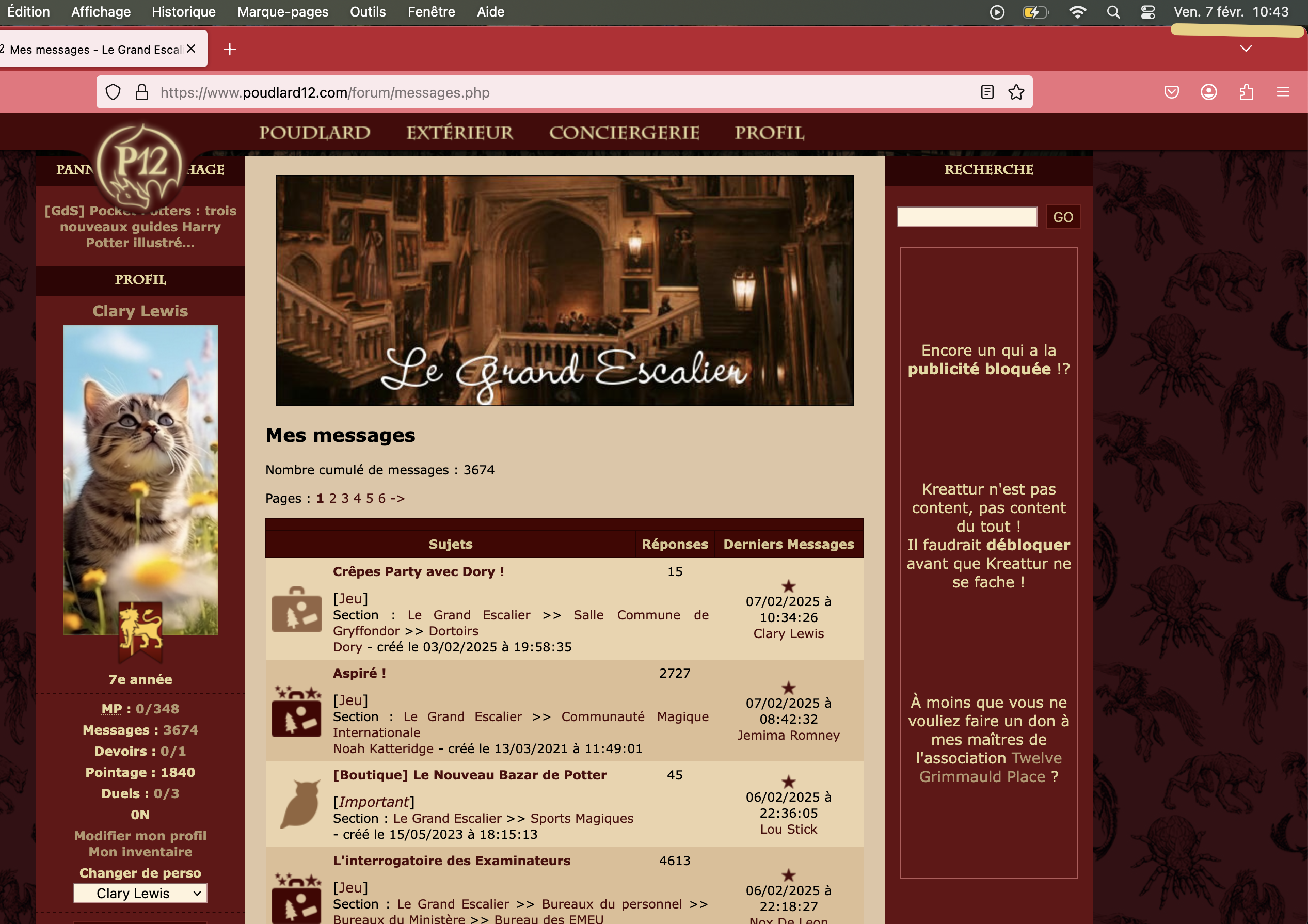Open macOS Control Center toggle icon

click(1148, 12)
